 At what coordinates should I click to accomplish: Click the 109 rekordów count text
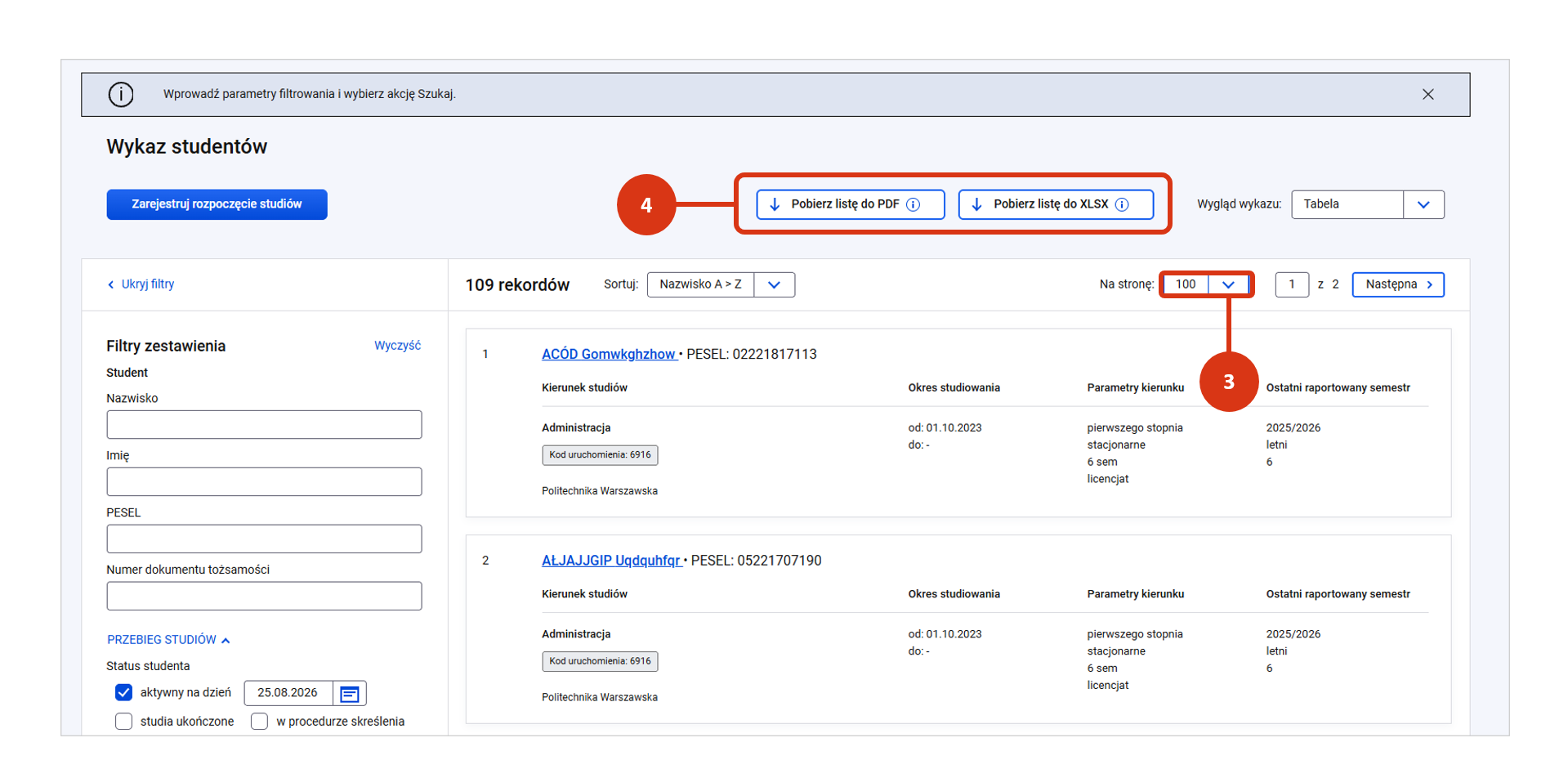coord(517,285)
